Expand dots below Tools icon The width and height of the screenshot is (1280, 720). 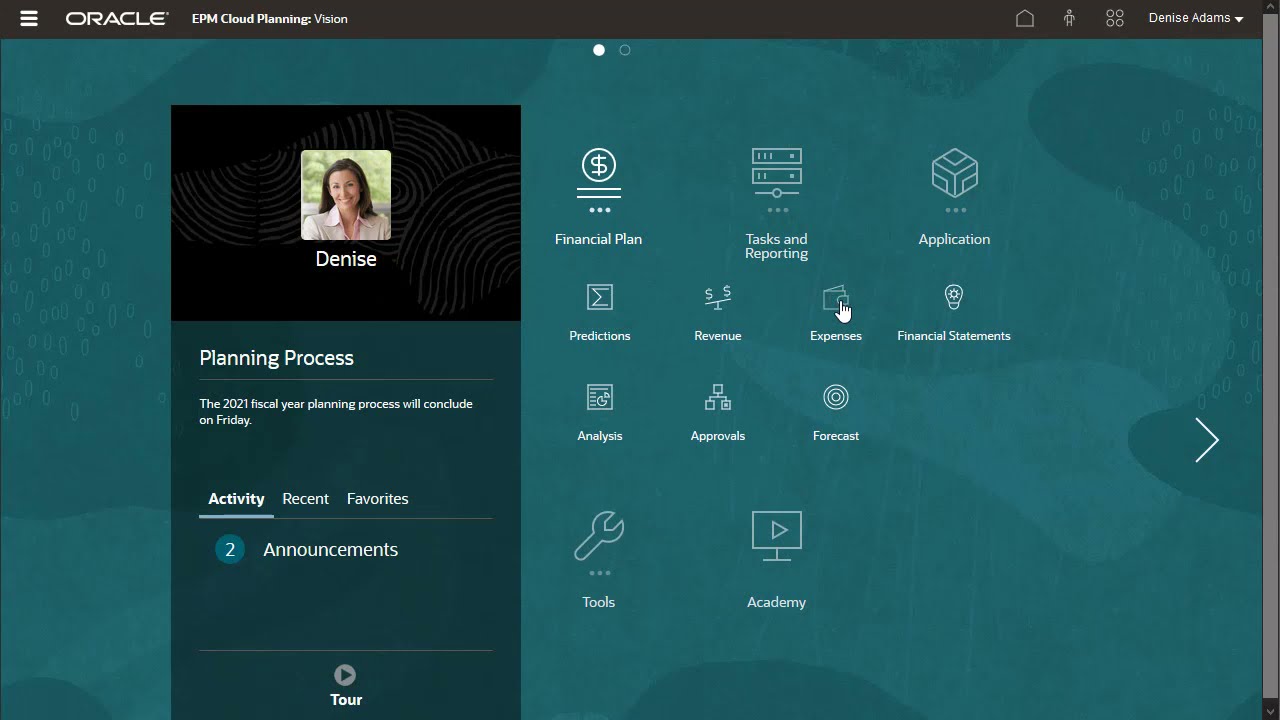pos(599,573)
